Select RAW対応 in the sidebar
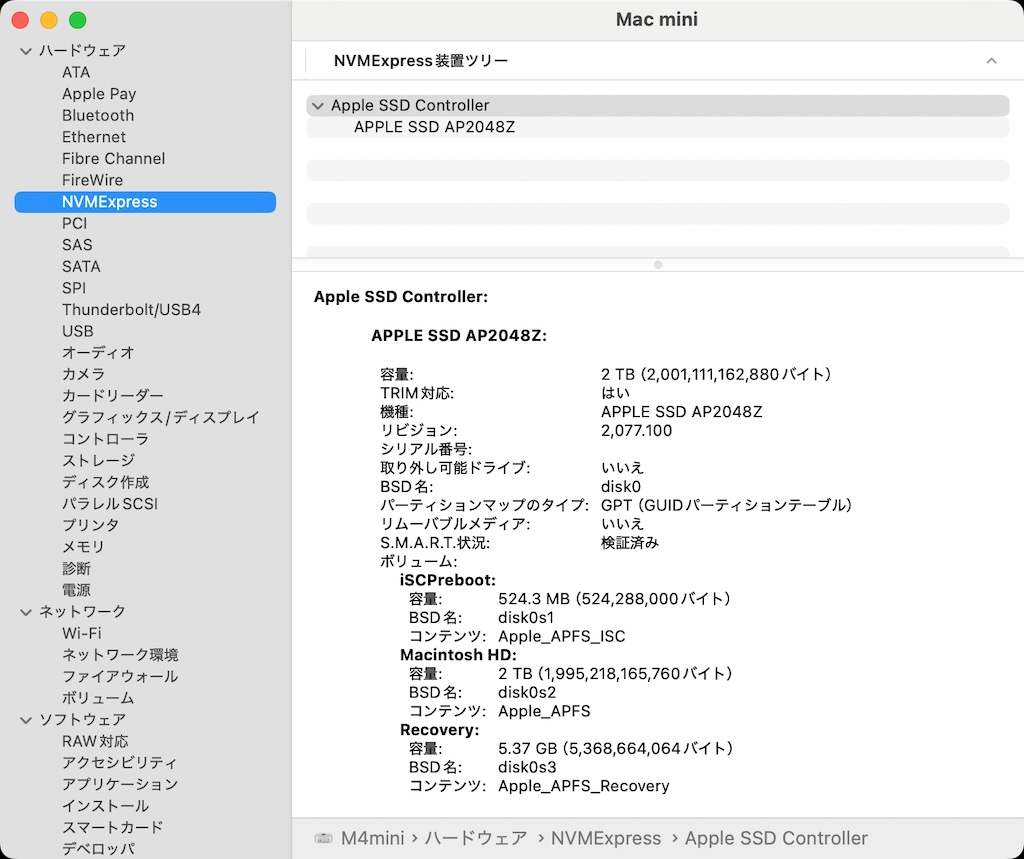 pyautogui.click(x=95, y=741)
